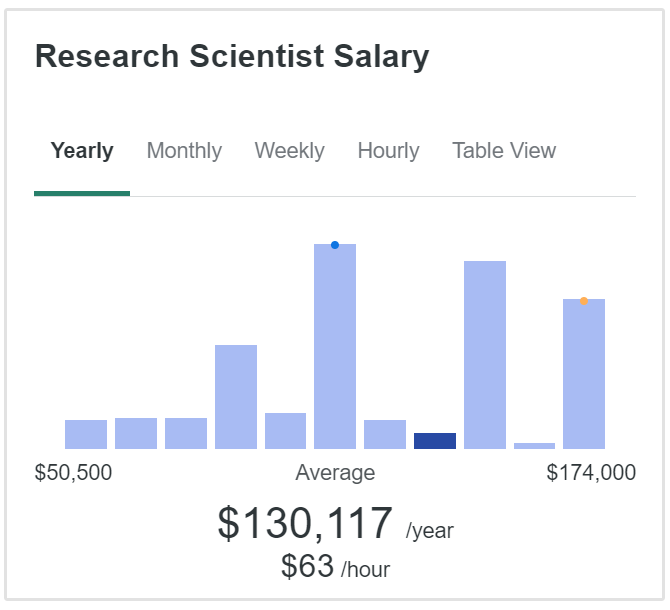Click the blue dot atop the tallest bar

[335, 245]
